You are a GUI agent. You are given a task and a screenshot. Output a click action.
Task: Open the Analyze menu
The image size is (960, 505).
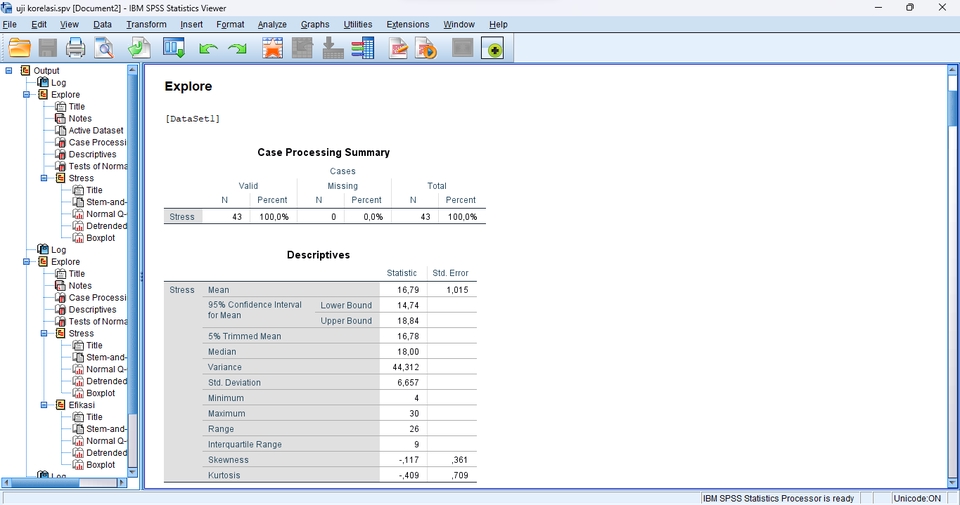272,24
